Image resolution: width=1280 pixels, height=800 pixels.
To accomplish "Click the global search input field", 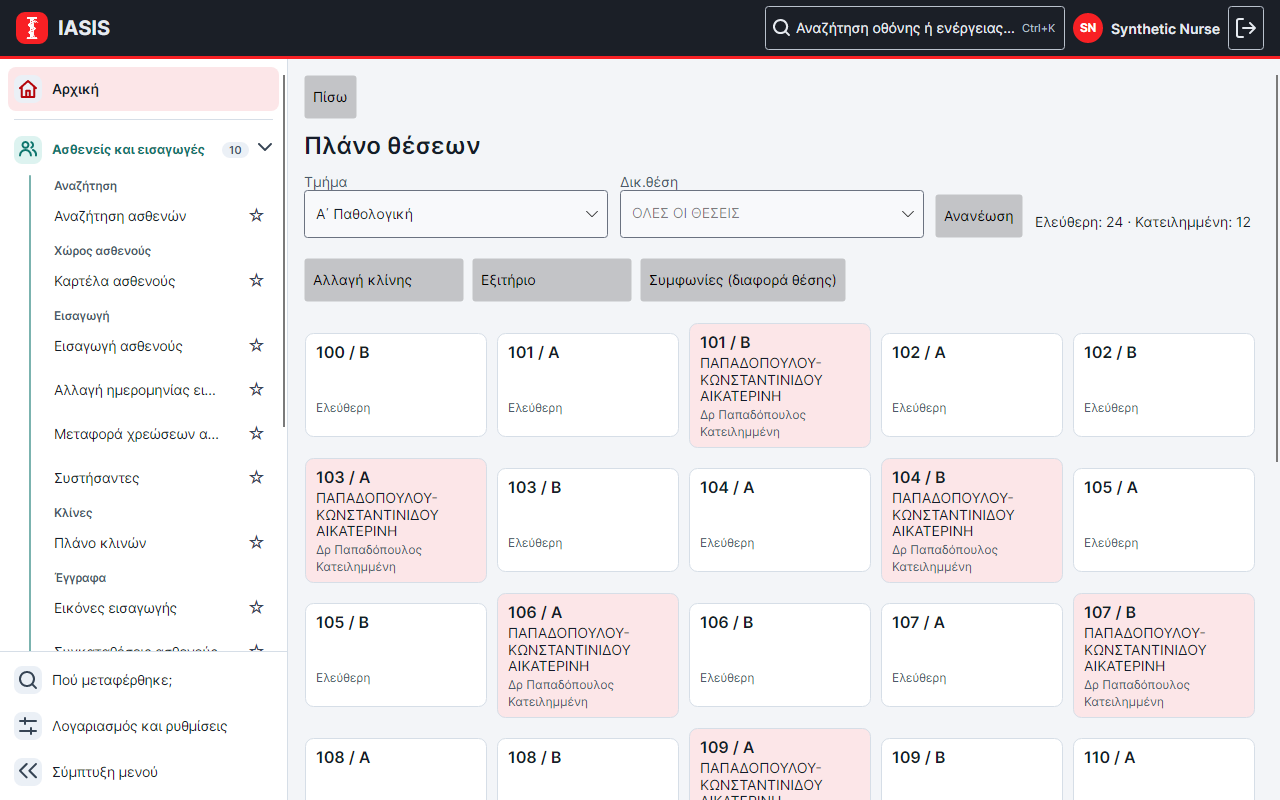I will point(914,28).
